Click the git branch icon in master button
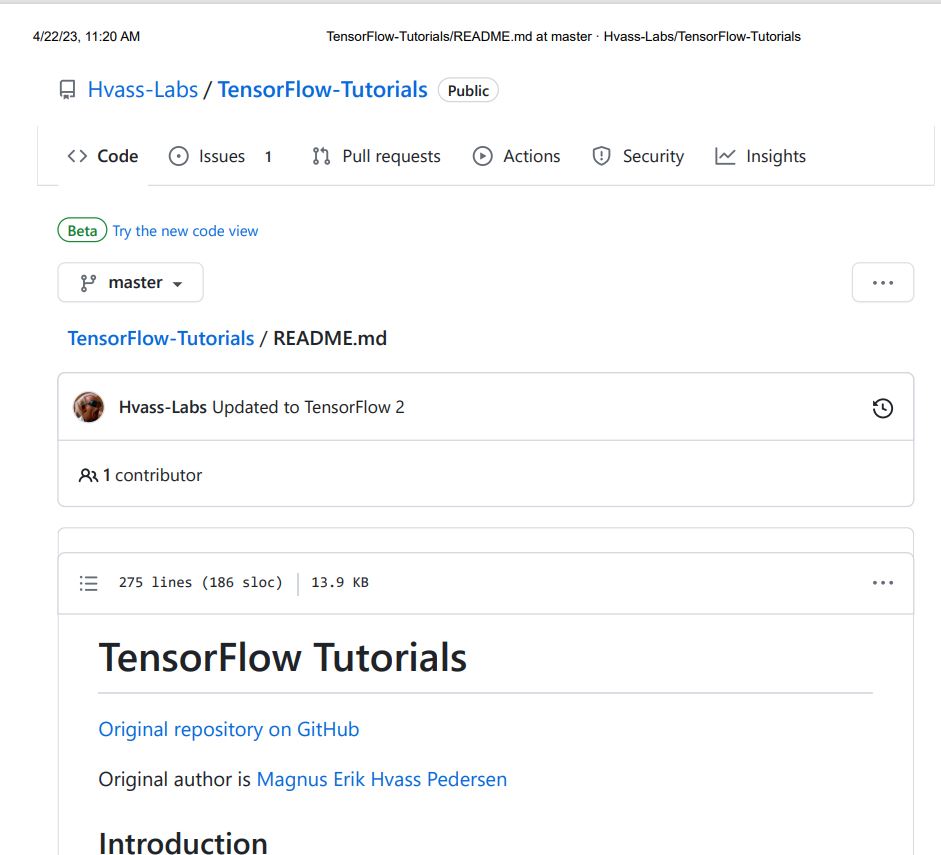The height and width of the screenshot is (855, 941). 88,283
